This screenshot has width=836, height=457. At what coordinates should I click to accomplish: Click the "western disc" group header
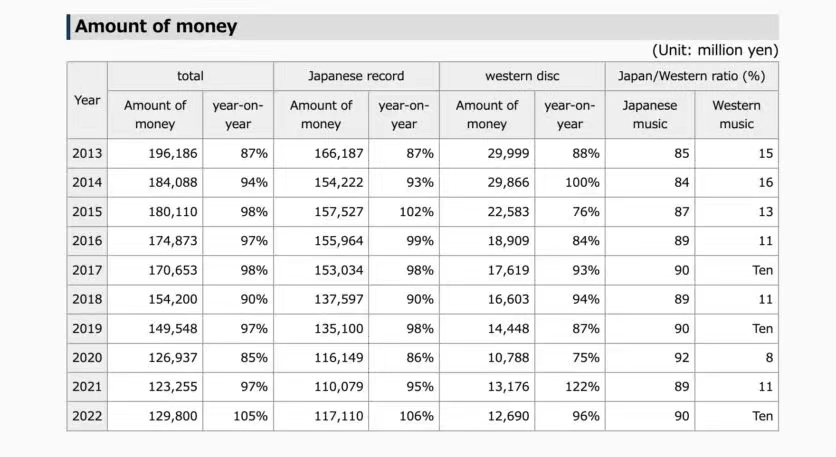(522, 76)
